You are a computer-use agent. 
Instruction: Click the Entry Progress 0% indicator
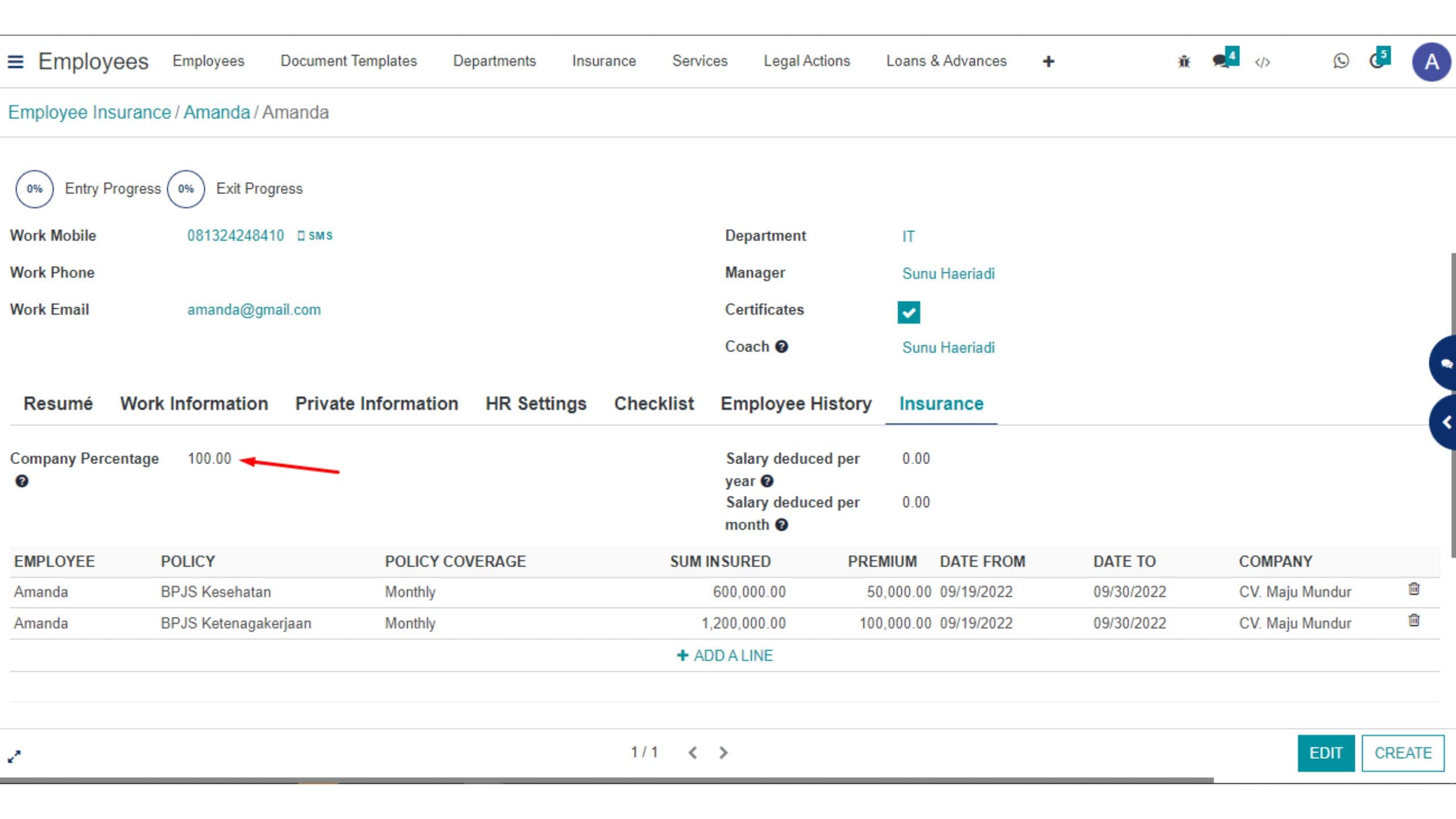point(35,189)
